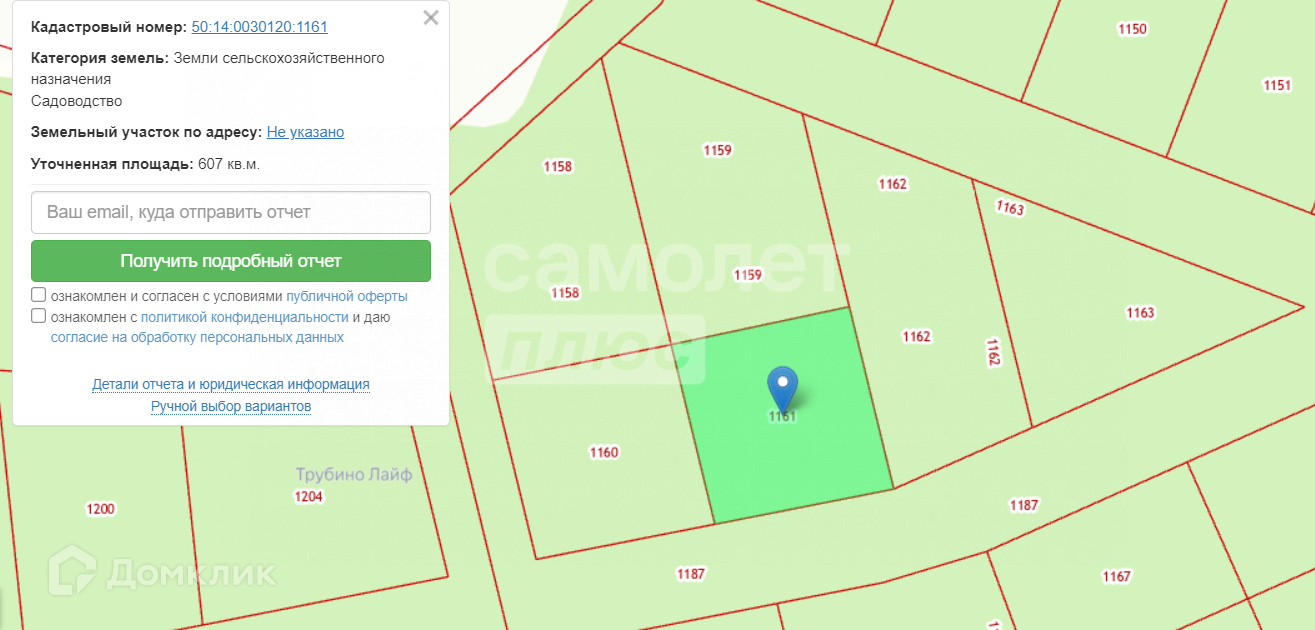Select parcel labeled 1204 on map
The height and width of the screenshot is (630, 1315).
tap(308, 496)
